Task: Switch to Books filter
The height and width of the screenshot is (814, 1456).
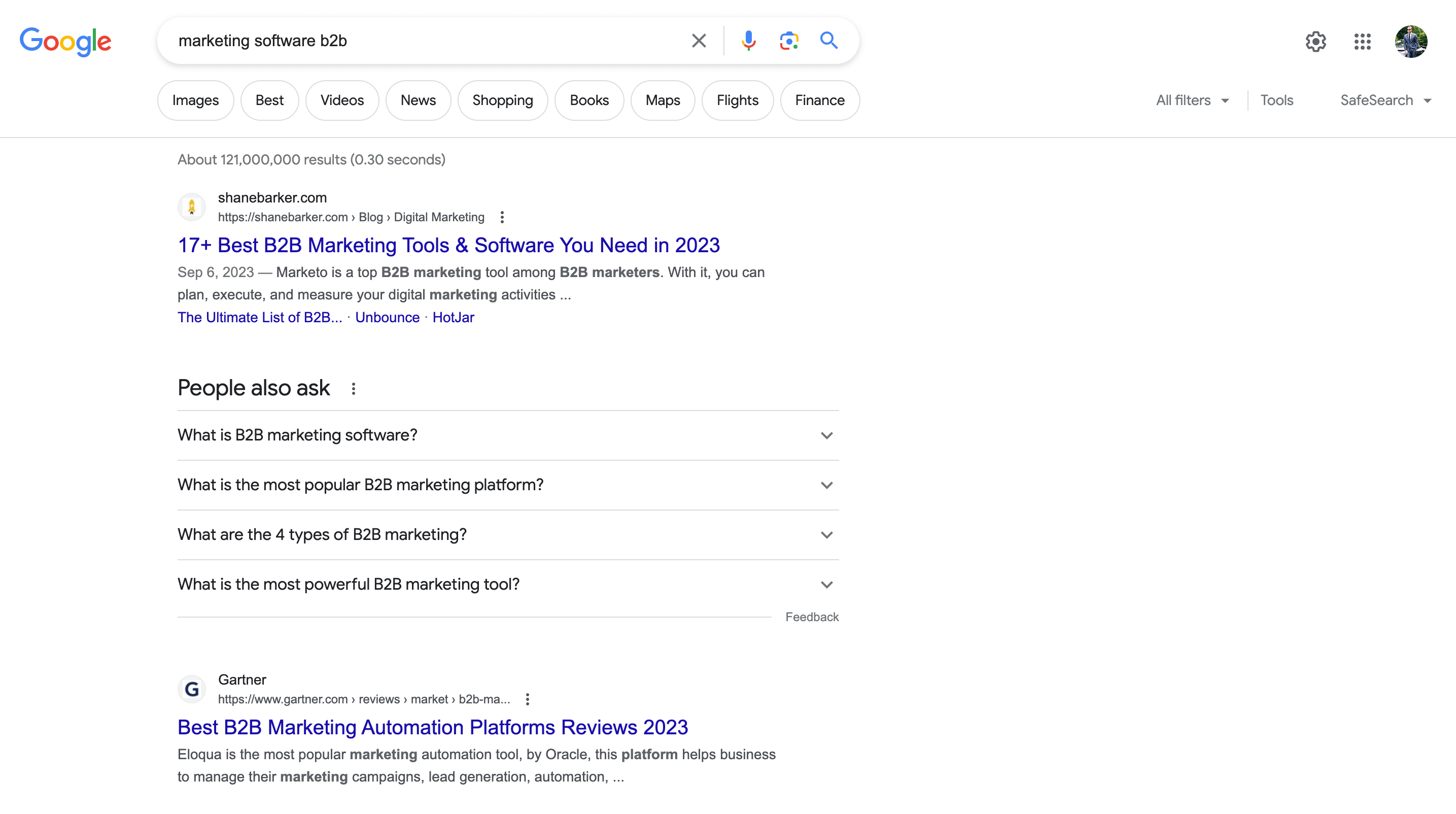Action: pyautogui.click(x=589, y=100)
